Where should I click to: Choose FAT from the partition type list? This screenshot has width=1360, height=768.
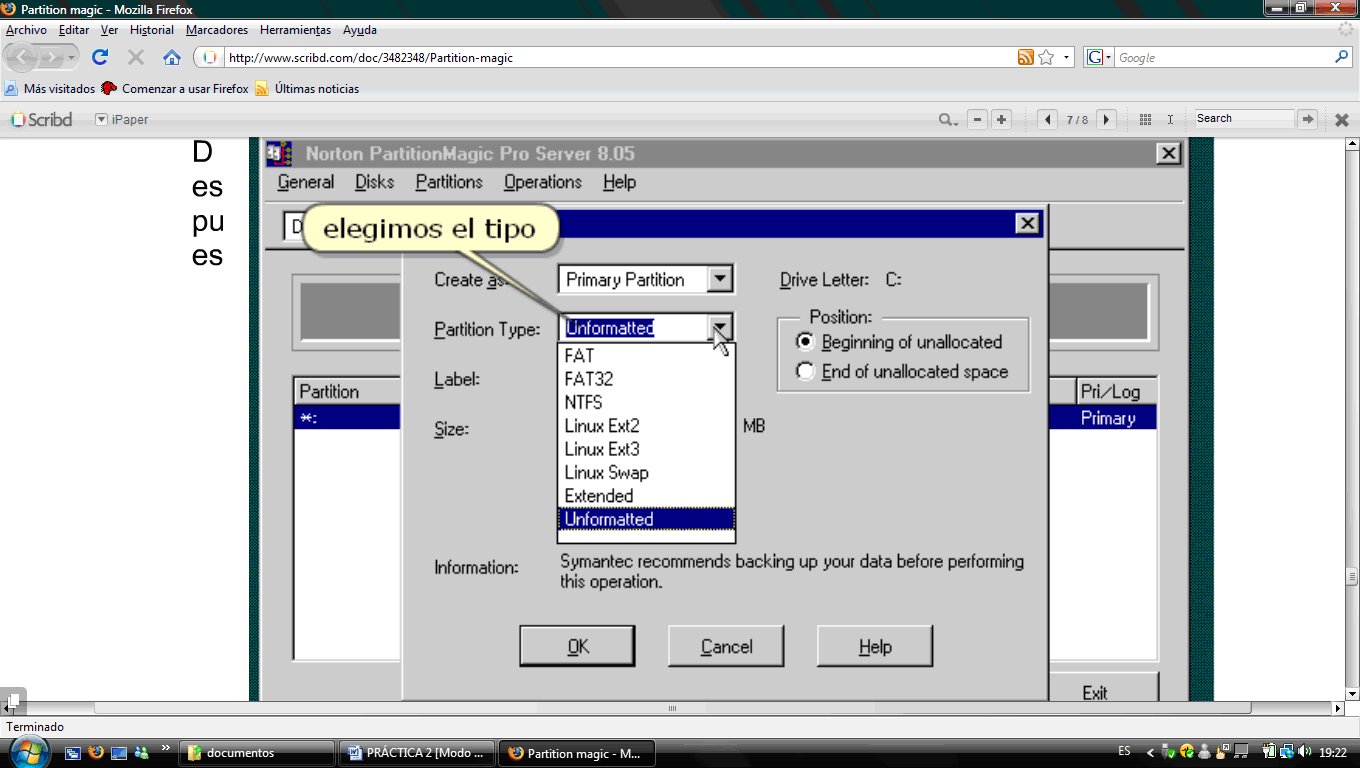[x=645, y=356]
